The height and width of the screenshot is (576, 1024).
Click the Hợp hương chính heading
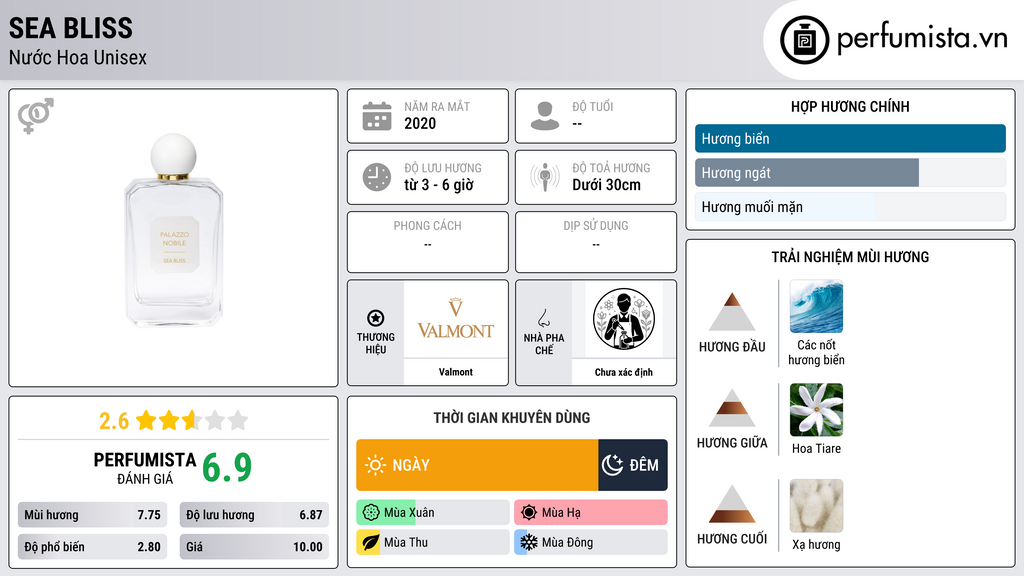[850, 106]
